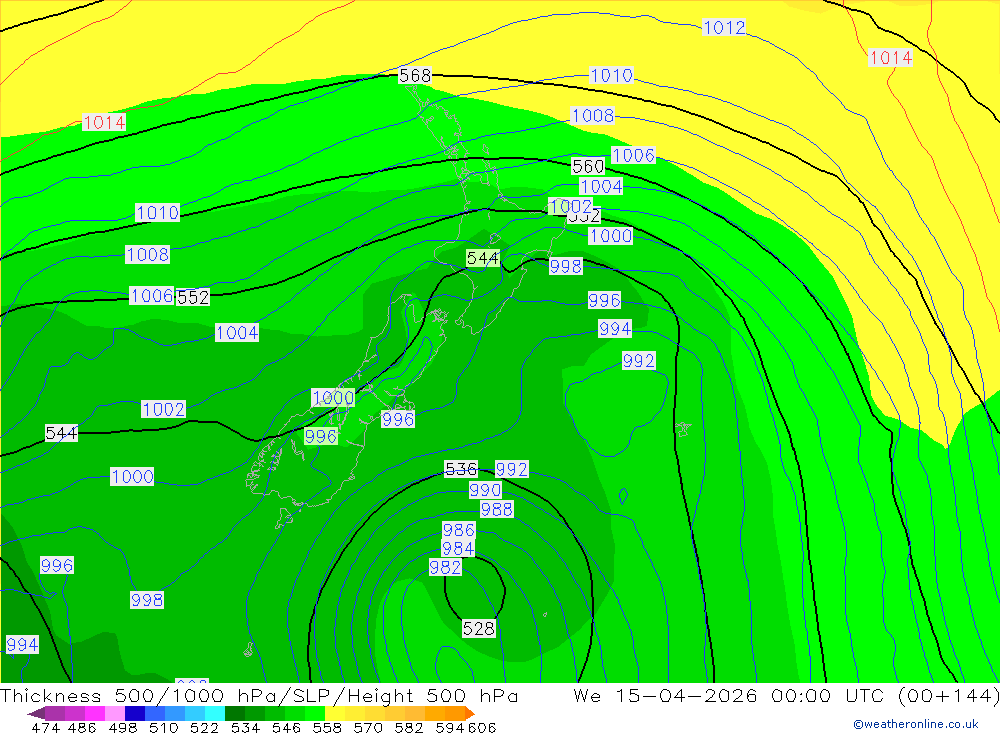The image size is (1000, 733).
Task: Select the 536 contour label beside 992
Action: pos(460,470)
